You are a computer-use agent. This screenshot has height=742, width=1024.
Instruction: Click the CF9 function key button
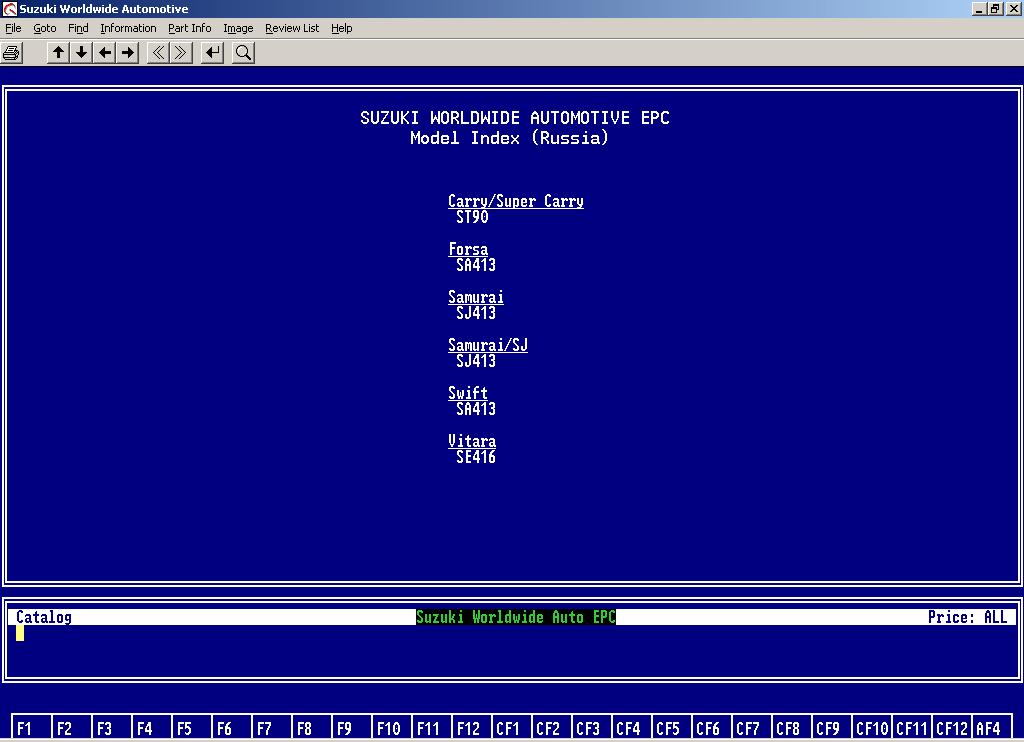[831, 728]
